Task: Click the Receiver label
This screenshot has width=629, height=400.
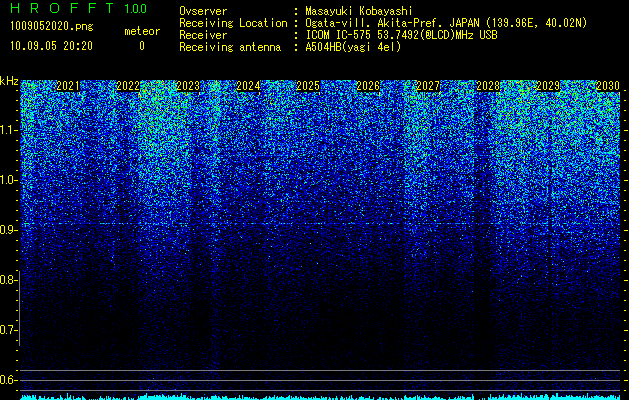Action: (203, 35)
